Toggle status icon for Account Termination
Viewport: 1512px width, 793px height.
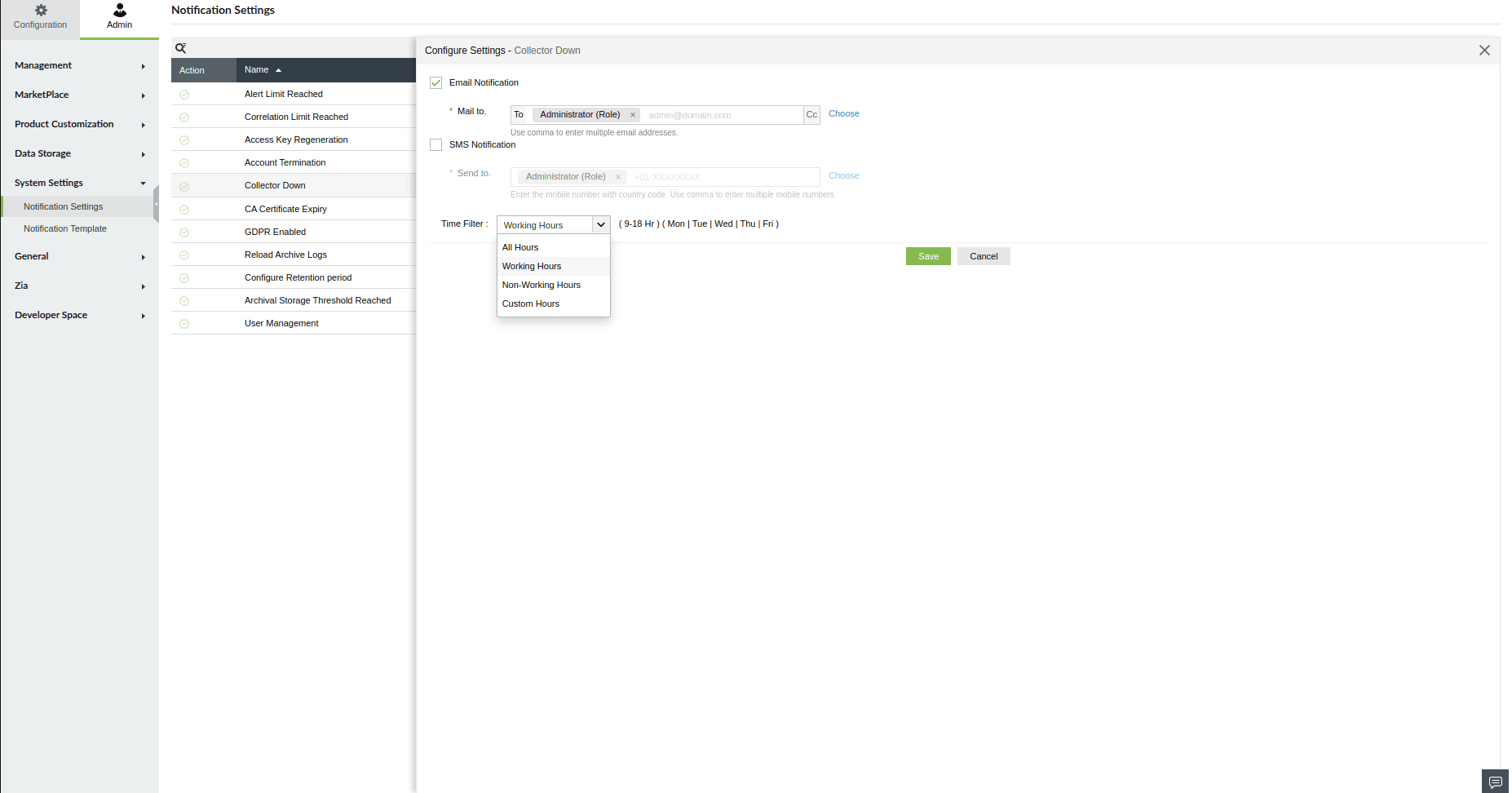point(184,163)
